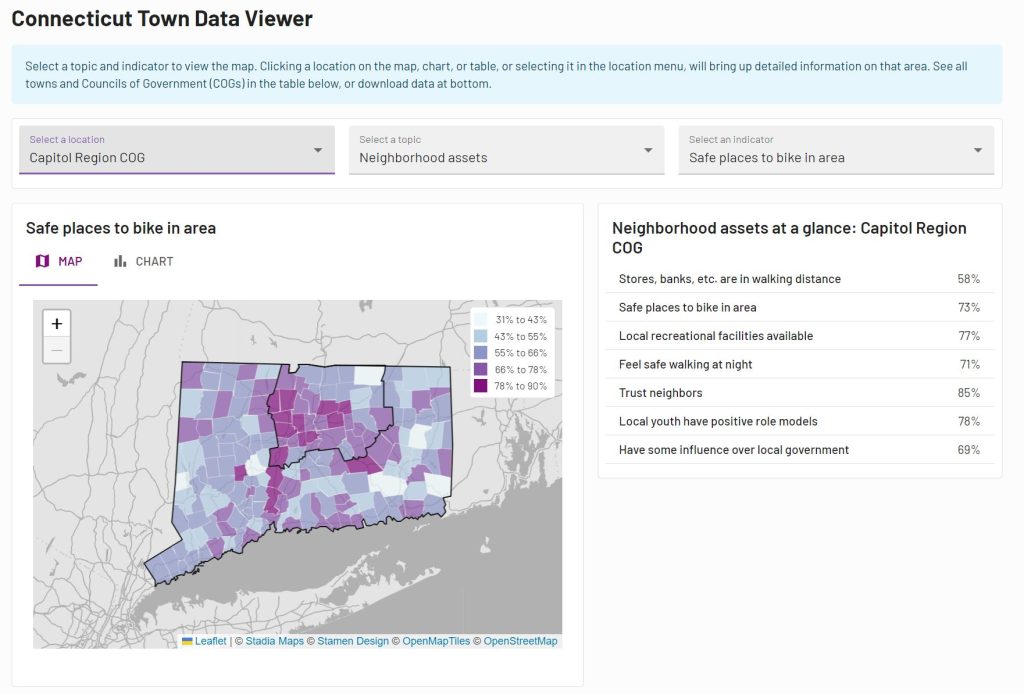Zoom out the map with minus button
This screenshot has width=1024, height=694.
57,349
